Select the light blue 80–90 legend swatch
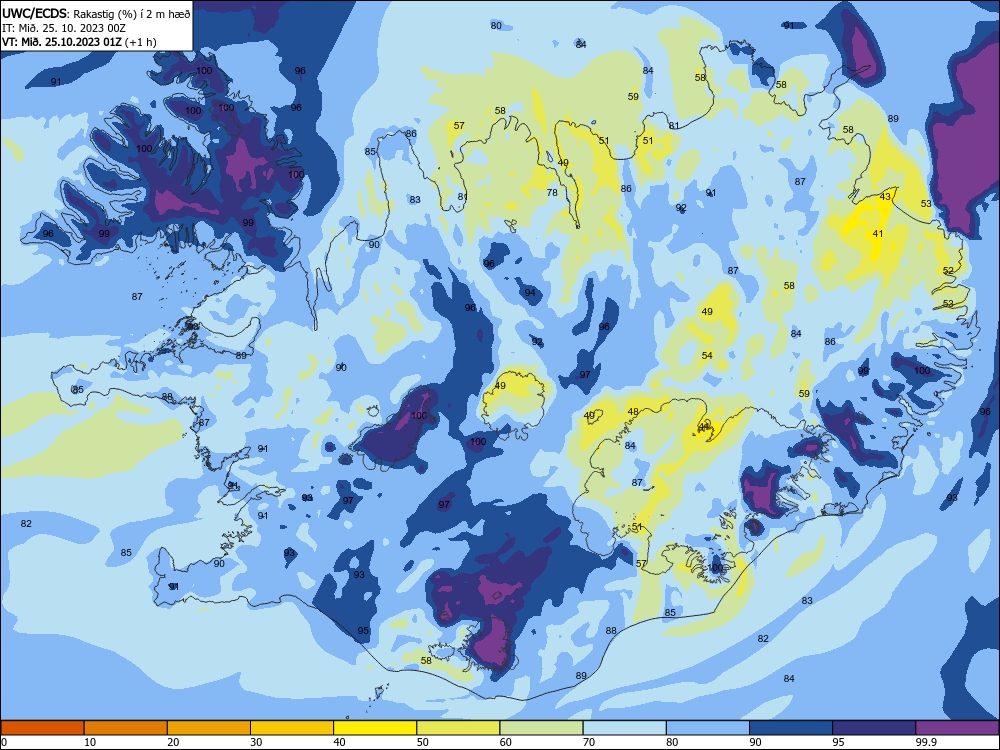1000x750 pixels. click(708, 728)
